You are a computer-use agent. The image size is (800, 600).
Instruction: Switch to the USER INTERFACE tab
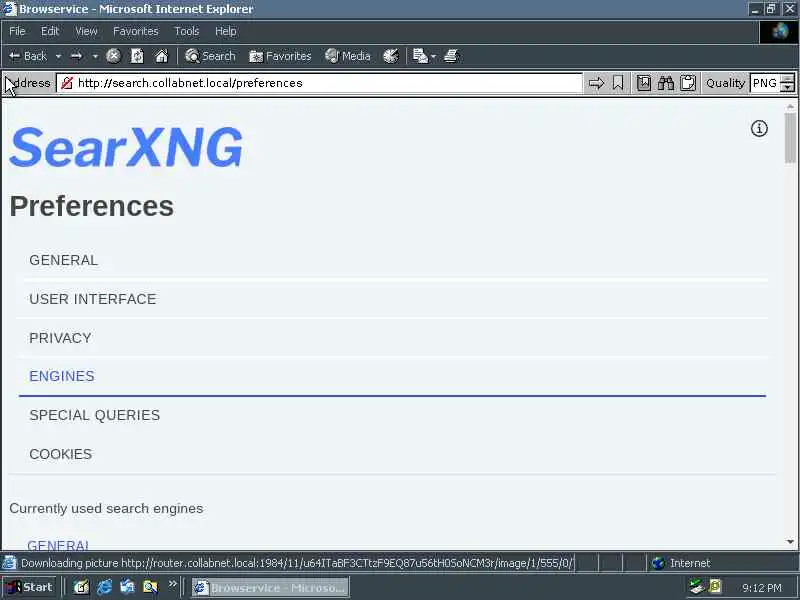pos(92,299)
